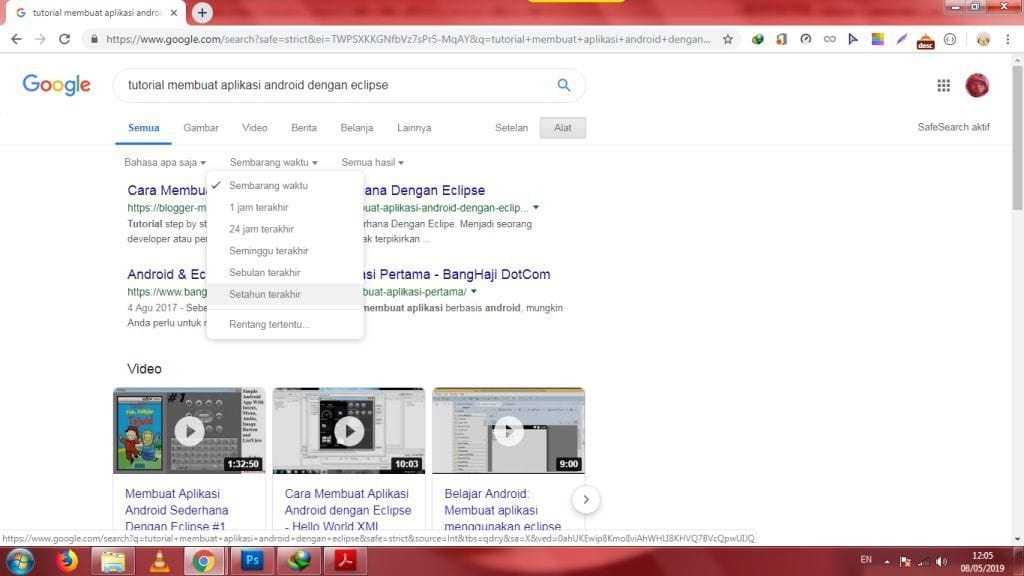Open Chrome three-dot menu

click(1008, 39)
